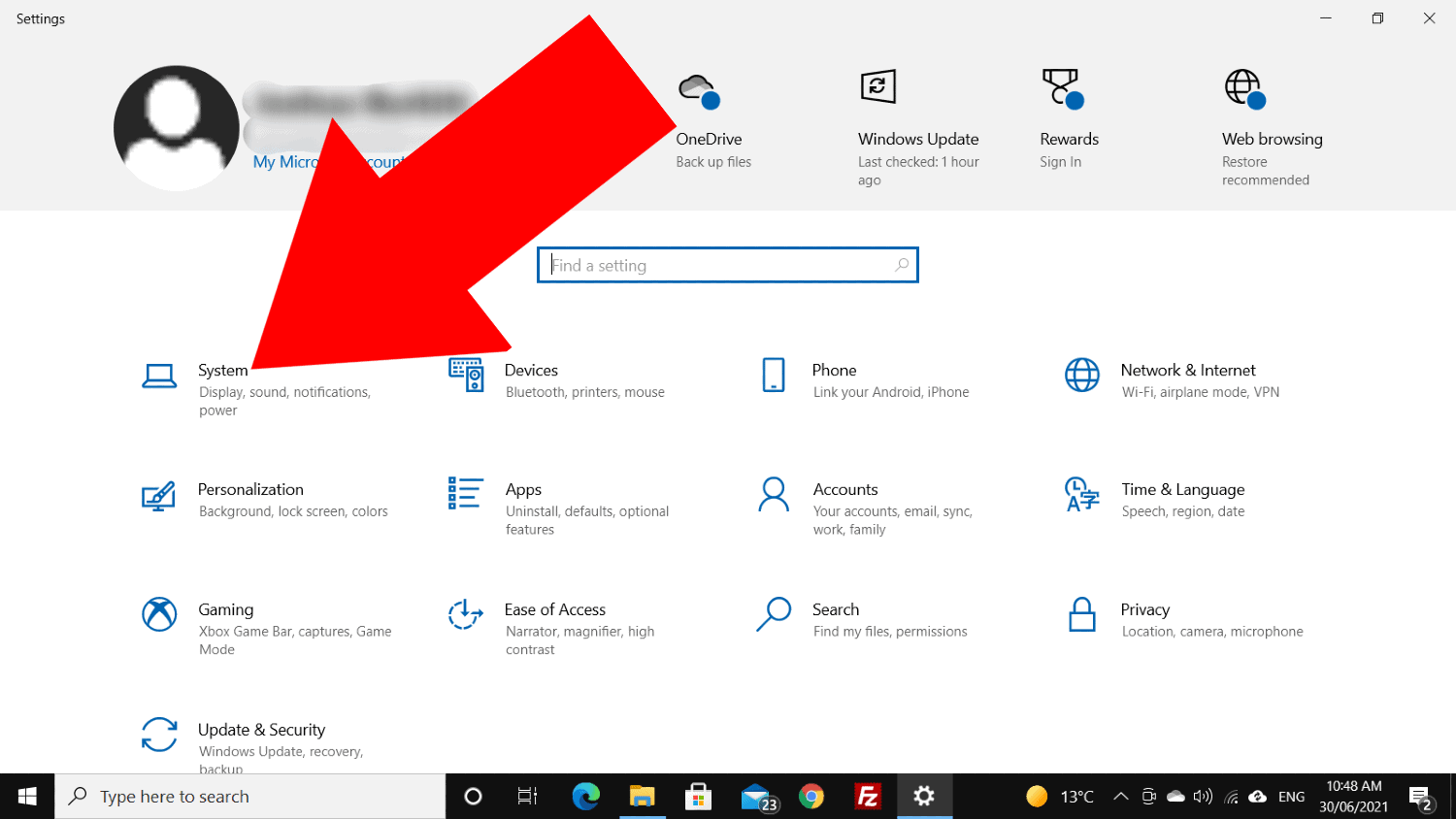Click the magnifier in Find a setting box
Screen dimensions: 1456x819
click(x=902, y=265)
